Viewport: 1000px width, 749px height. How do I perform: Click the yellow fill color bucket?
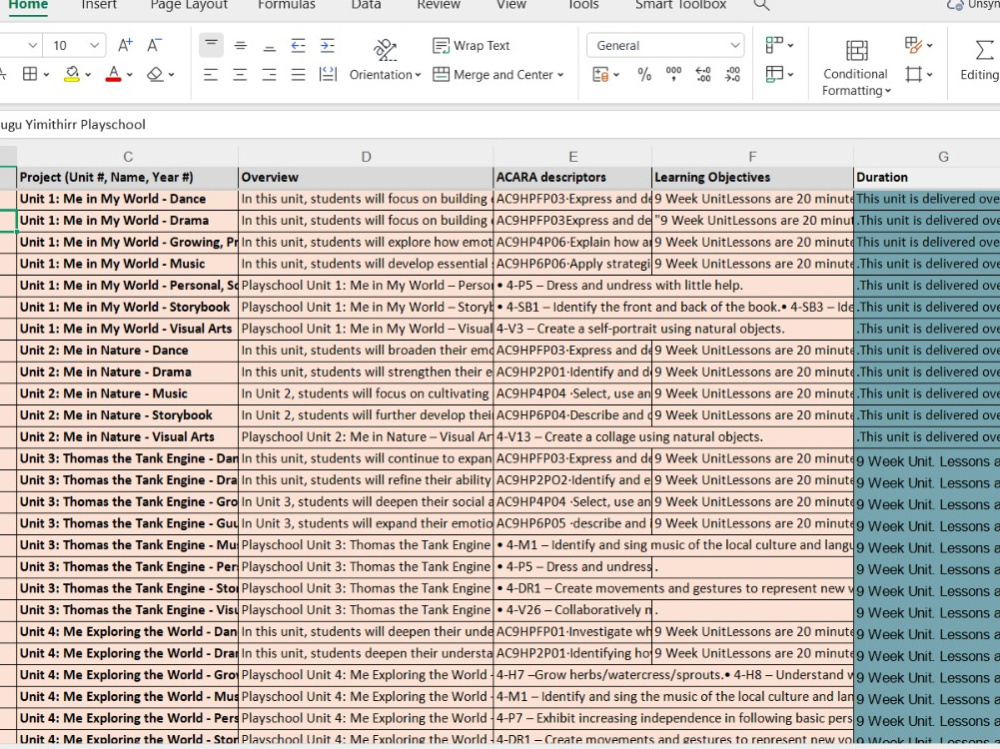72,74
